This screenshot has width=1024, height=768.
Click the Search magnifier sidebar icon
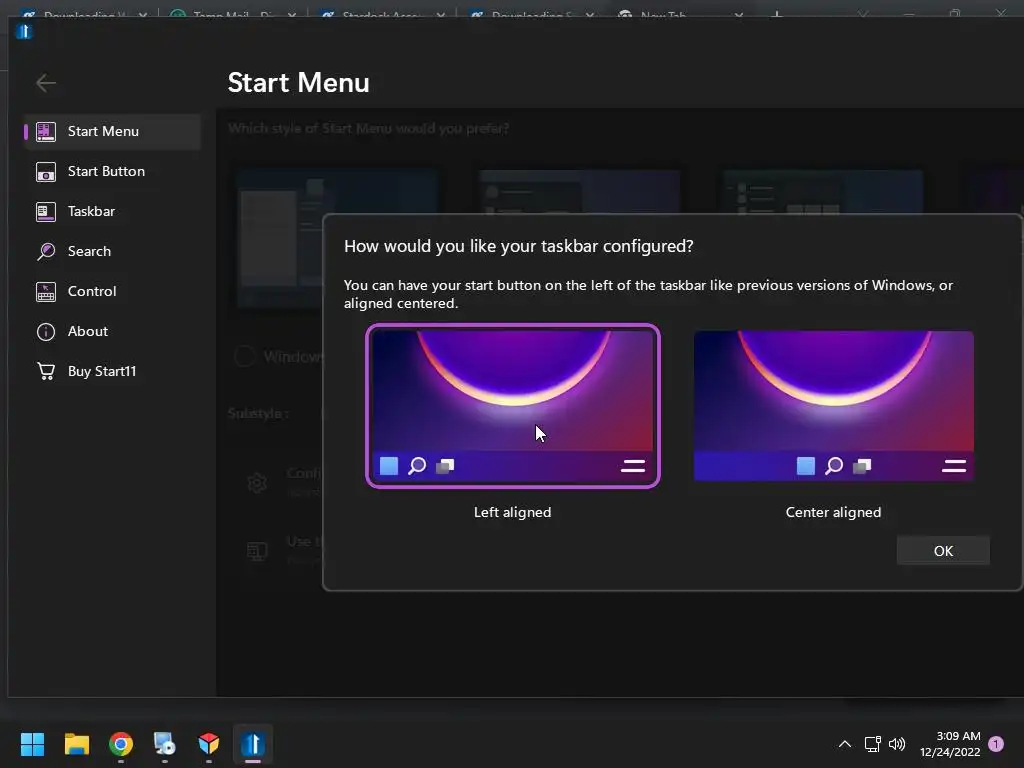(x=46, y=251)
